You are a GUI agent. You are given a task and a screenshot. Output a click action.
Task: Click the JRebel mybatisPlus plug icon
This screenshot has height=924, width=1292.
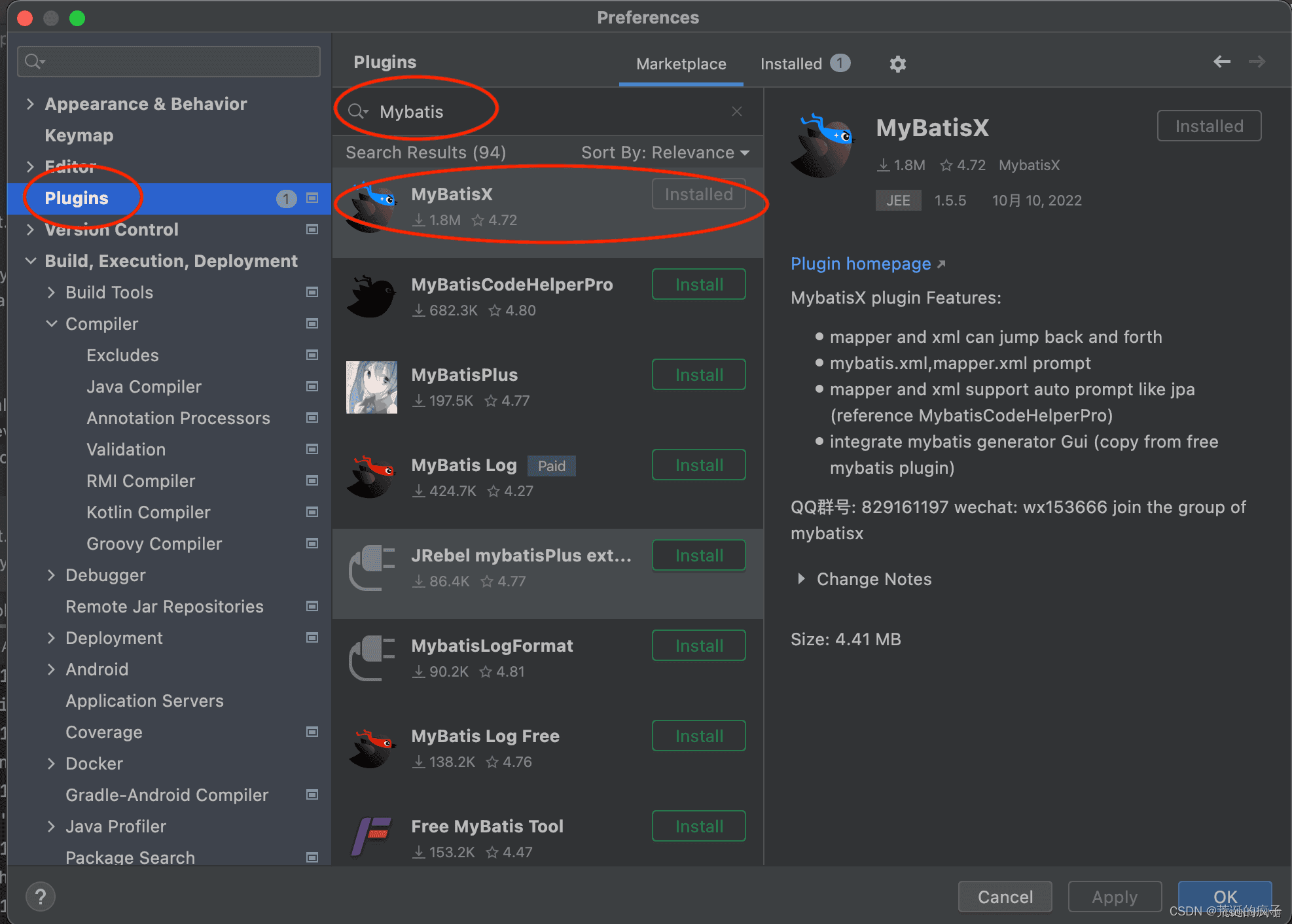(x=371, y=567)
